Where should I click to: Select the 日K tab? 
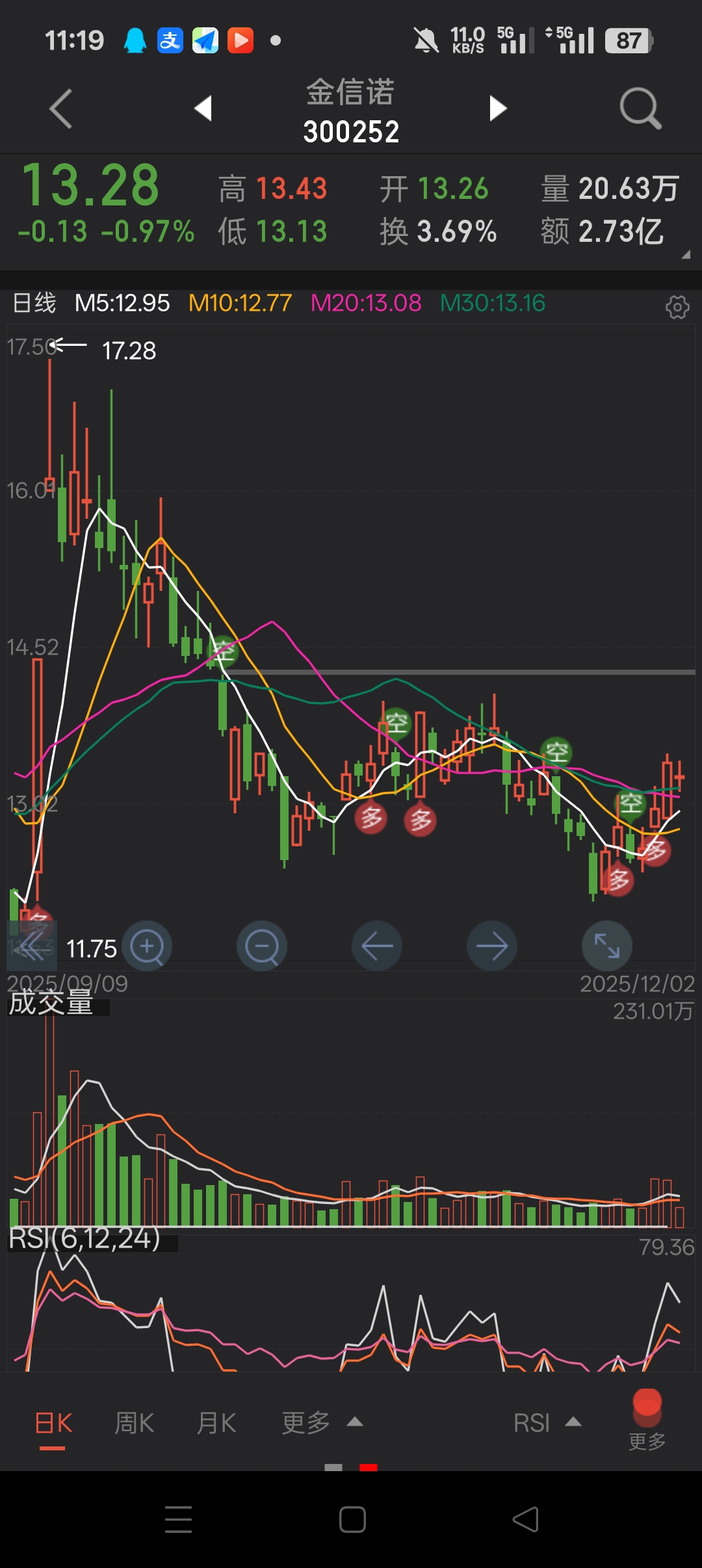pyautogui.click(x=53, y=1424)
